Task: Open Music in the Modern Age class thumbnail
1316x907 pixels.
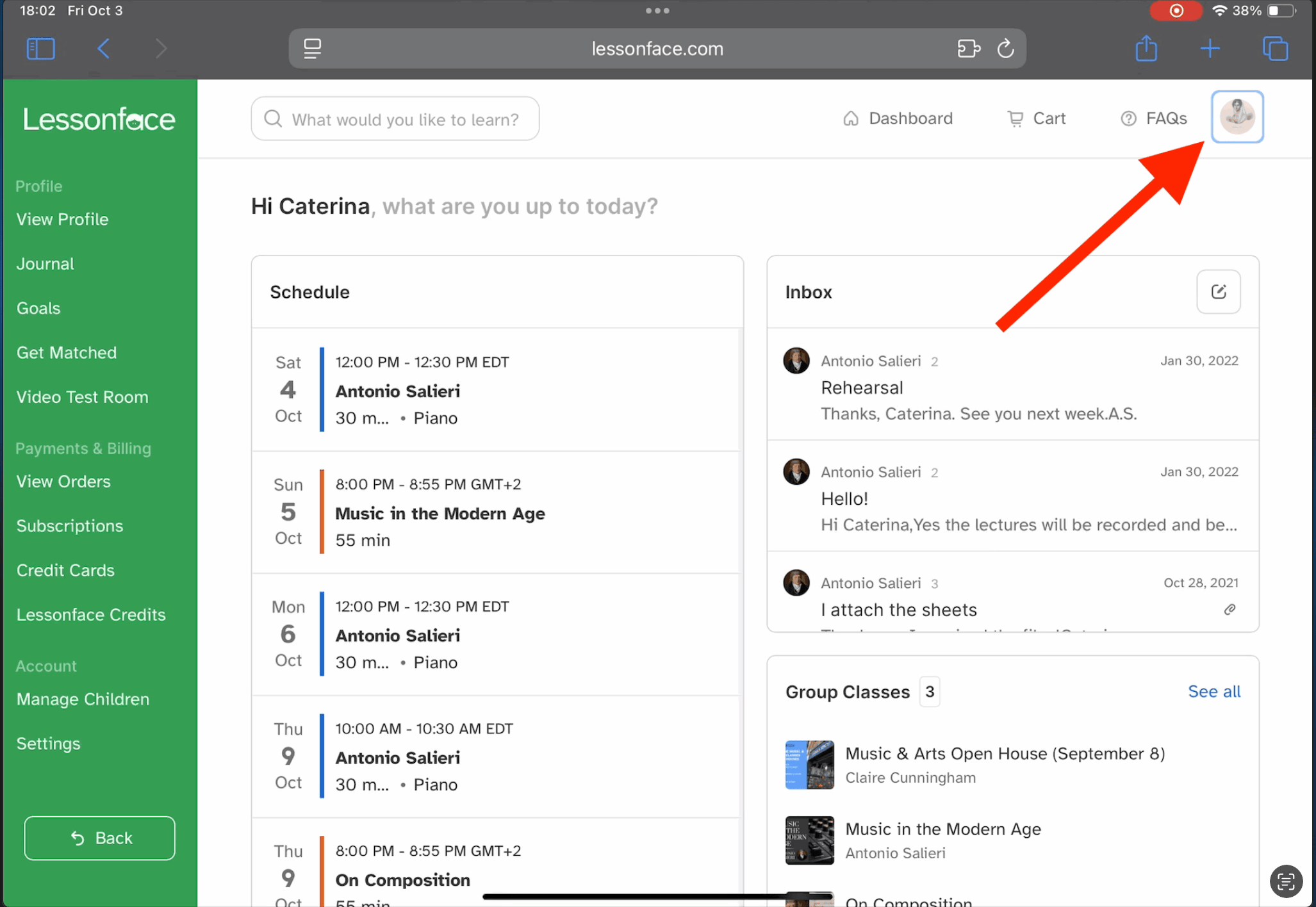Action: coord(810,840)
